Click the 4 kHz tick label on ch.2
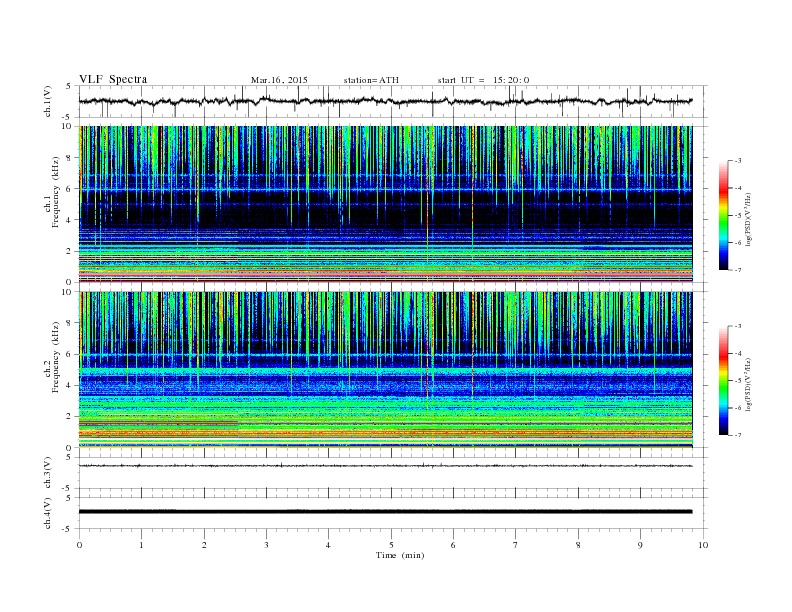Screen dimensions: 792x612 (x=70, y=385)
